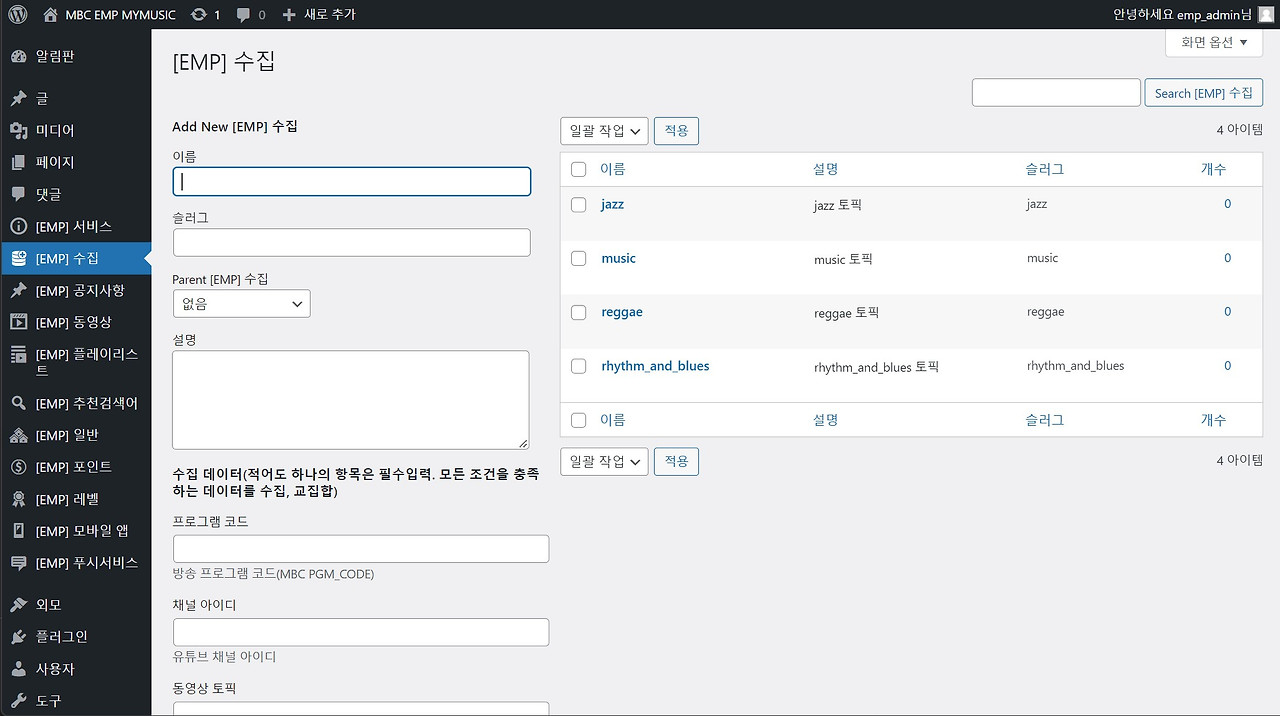Click the 미디어 media icon

coord(18,131)
